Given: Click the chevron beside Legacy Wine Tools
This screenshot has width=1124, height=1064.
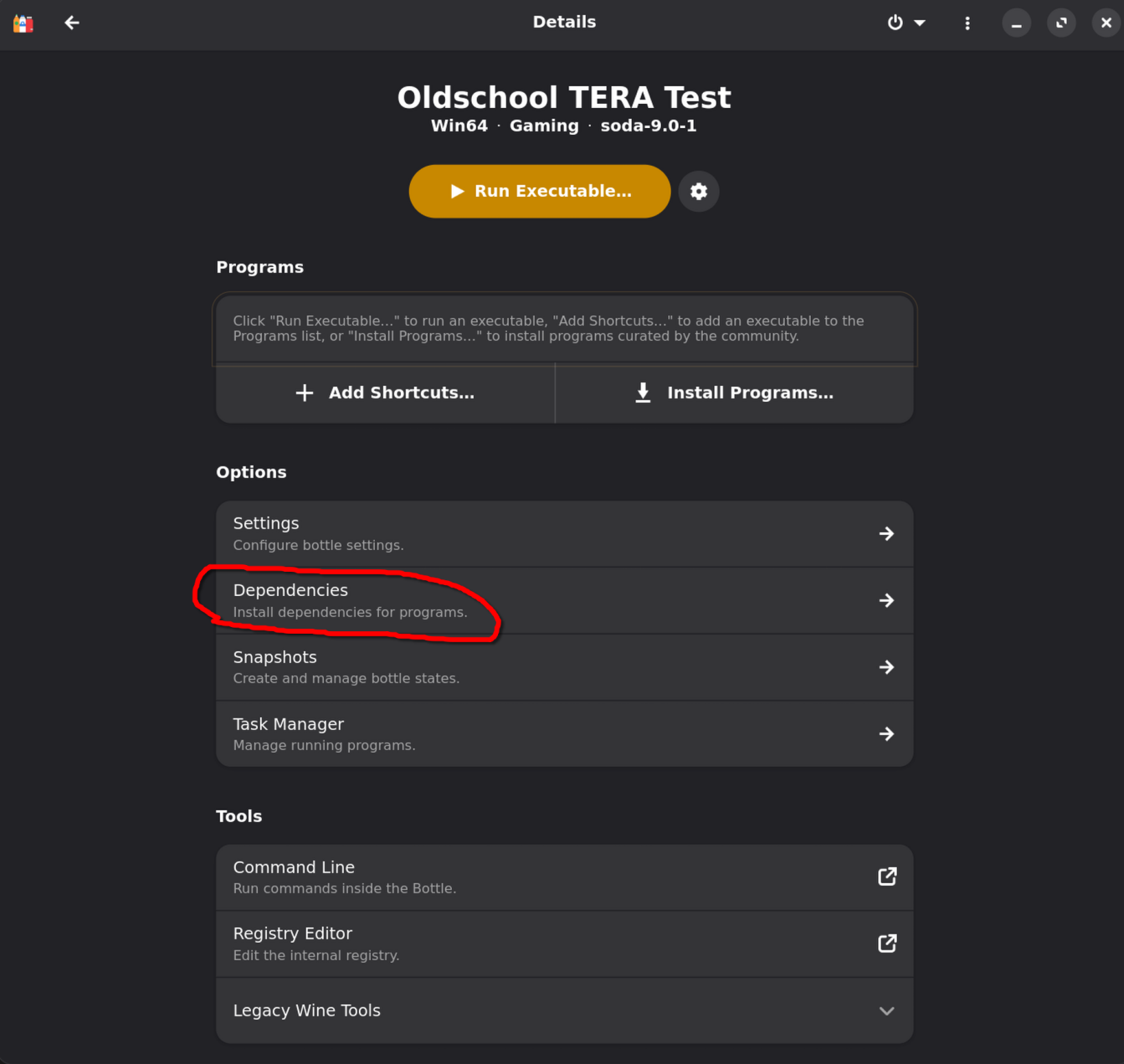Looking at the screenshot, I should pos(886,1011).
